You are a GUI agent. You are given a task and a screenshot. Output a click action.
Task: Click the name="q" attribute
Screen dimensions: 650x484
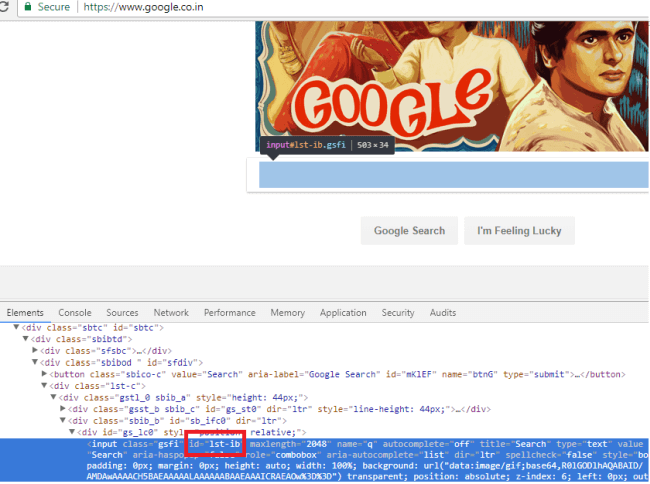click(x=357, y=444)
